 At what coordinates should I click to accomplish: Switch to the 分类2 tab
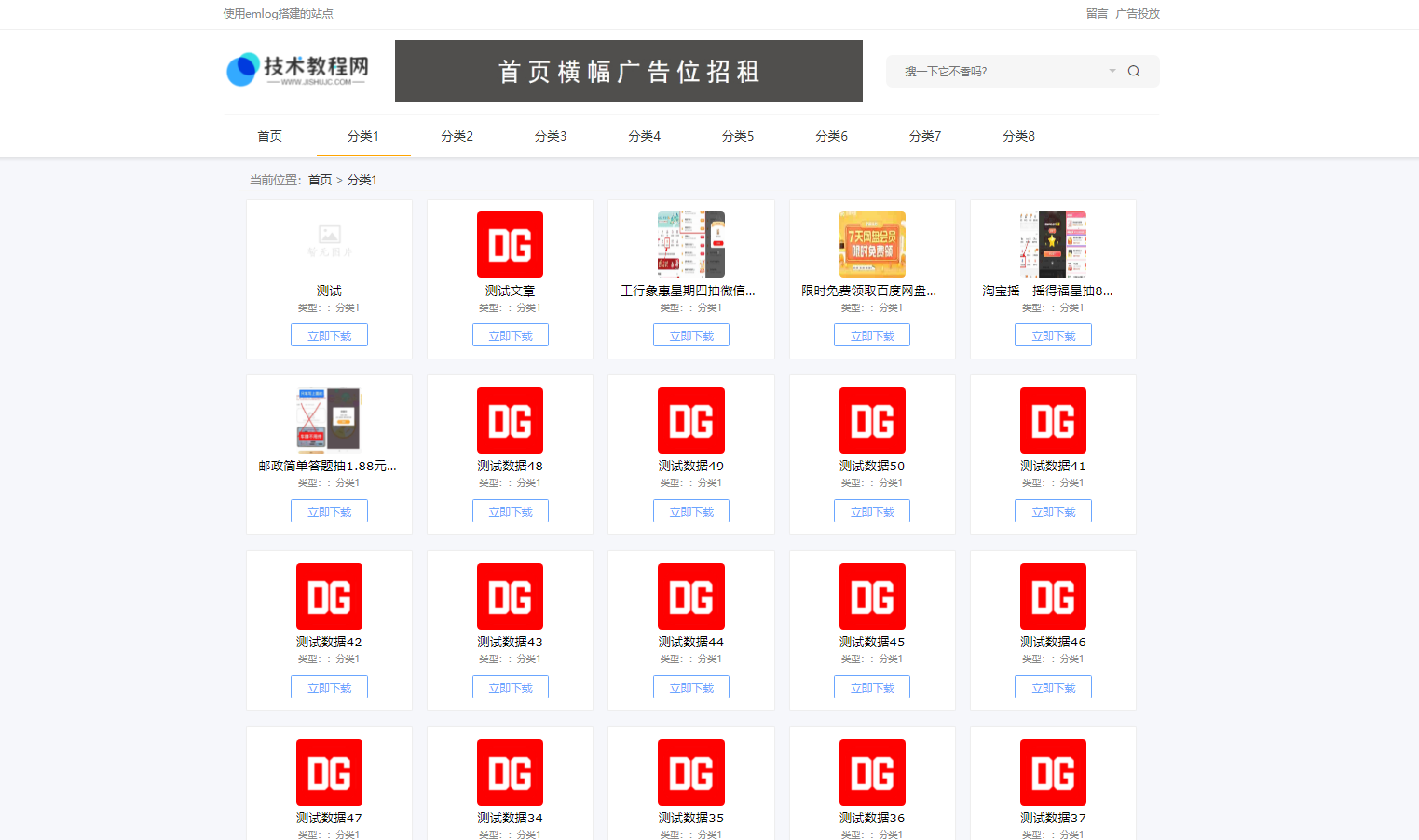coord(457,136)
